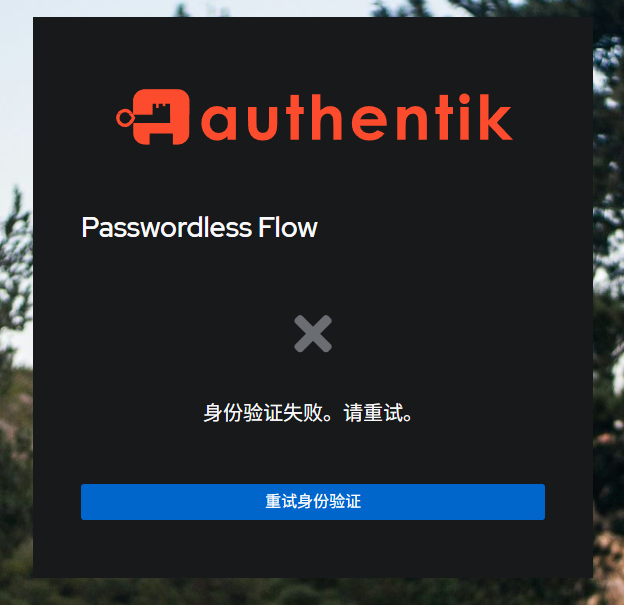
Task: Click the blue 重试身份验证 retry button
Action: [313, 502]
